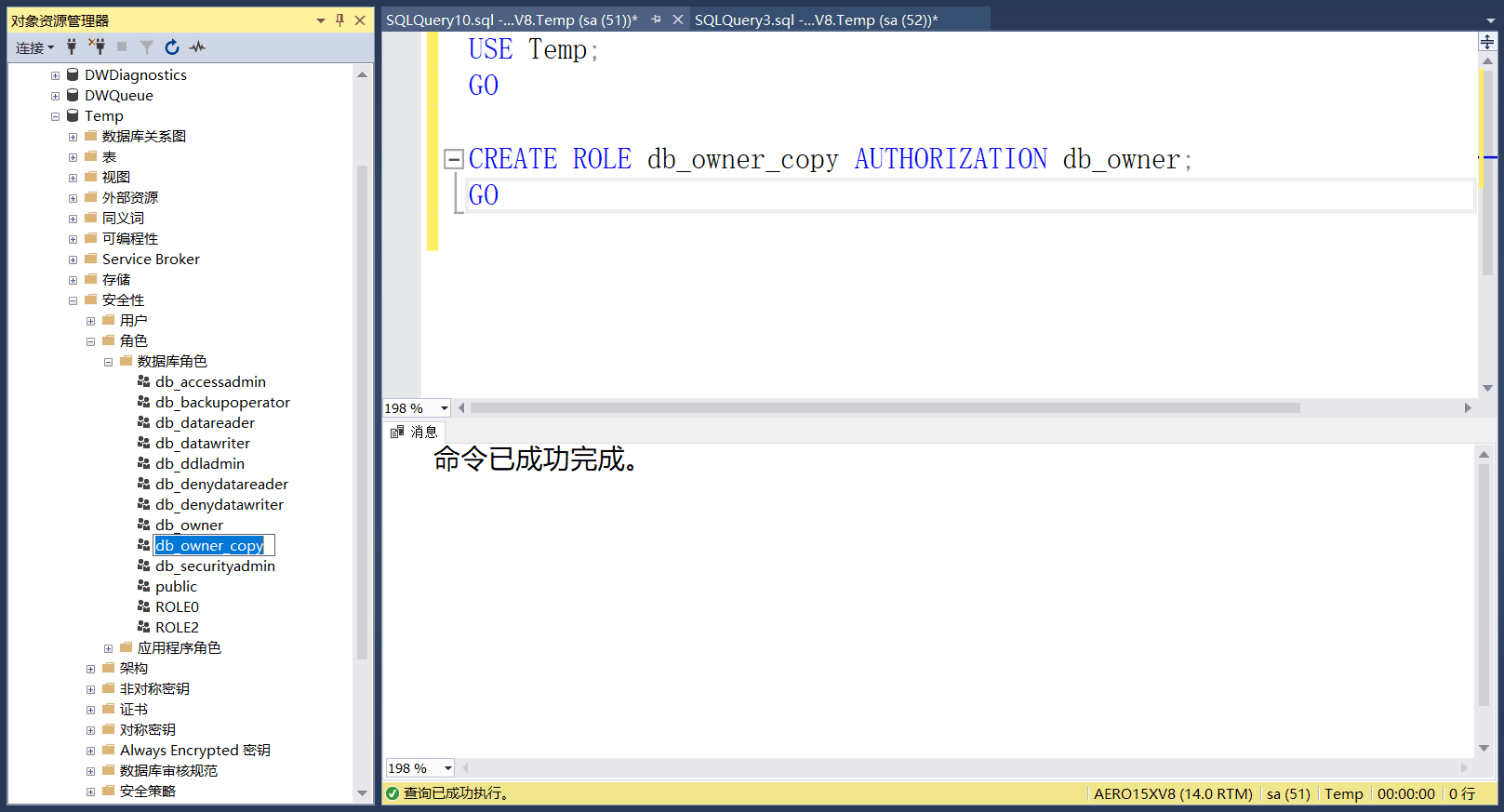Viewport: 1504px width, 812px height.
Task: Click the db_datareader role icon
Action: 144,422
